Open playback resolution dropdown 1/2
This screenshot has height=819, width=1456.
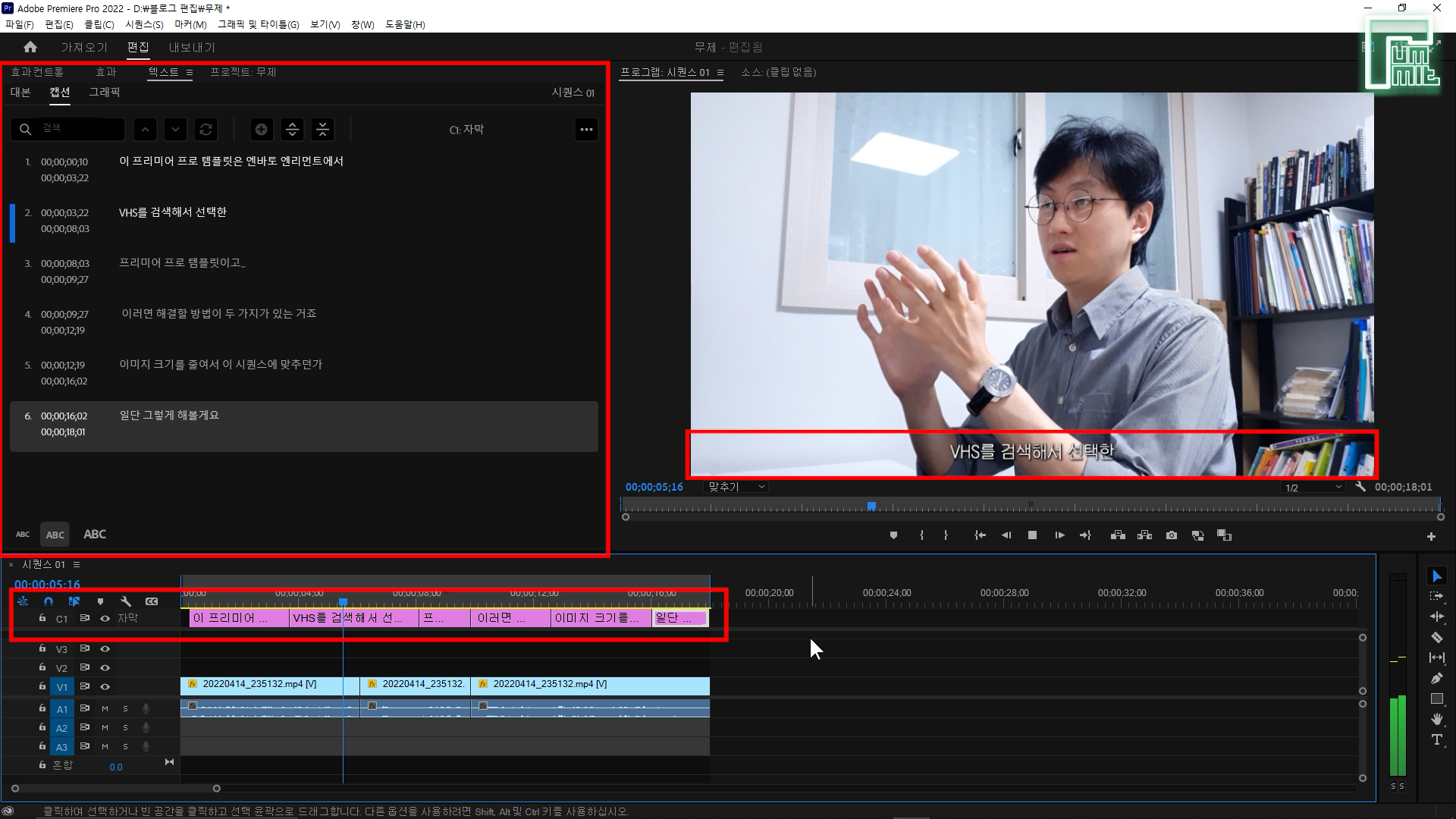click(x=1313, y=488)
